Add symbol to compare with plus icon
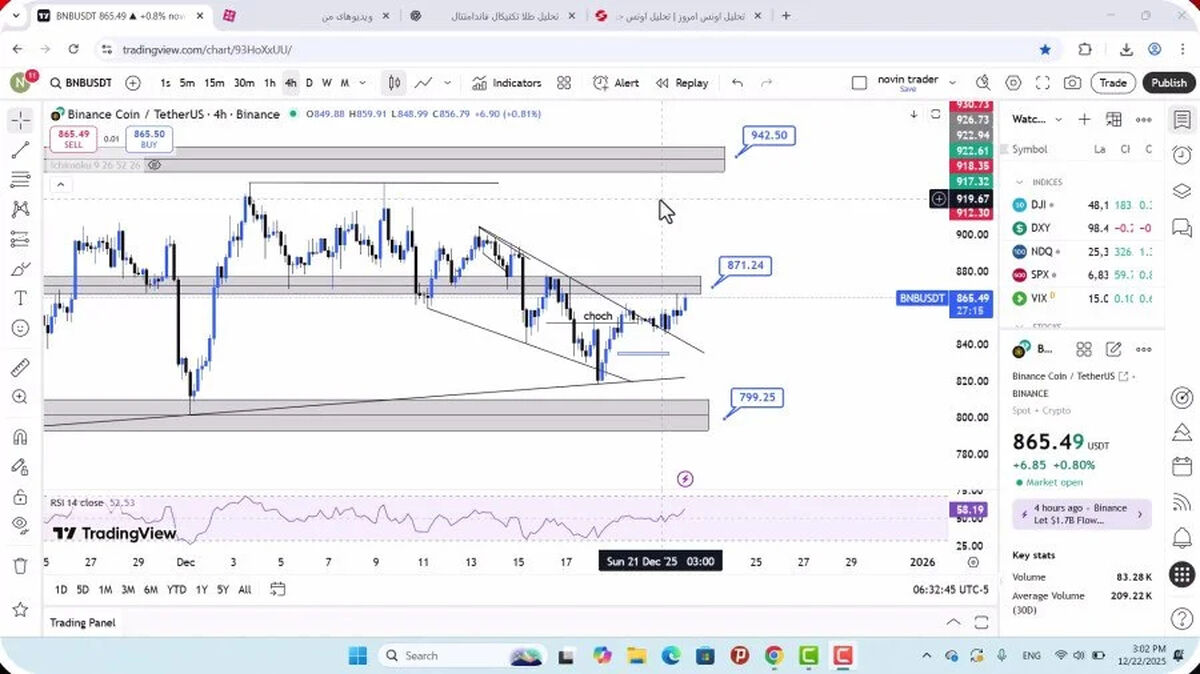The height and width of the screenshot is (674, 1200). click(x=133, y=83)
